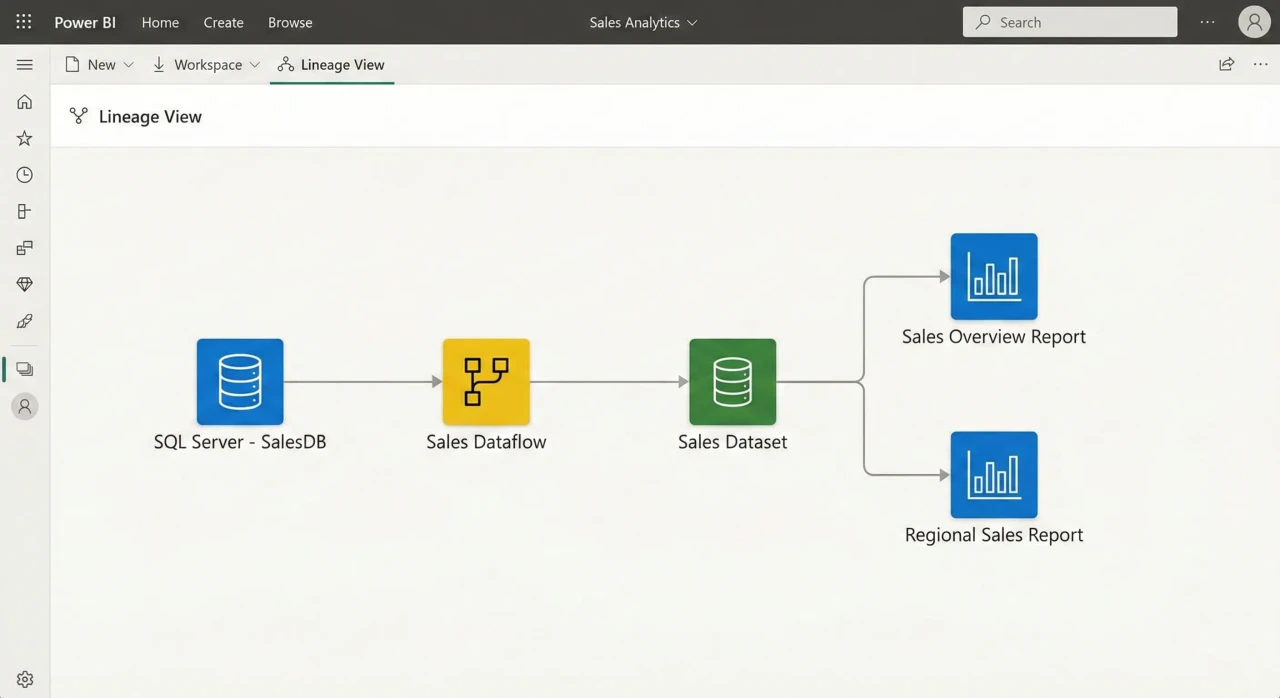
Task: Click the share icon in toolbar
Action: tap(1226, 65)
